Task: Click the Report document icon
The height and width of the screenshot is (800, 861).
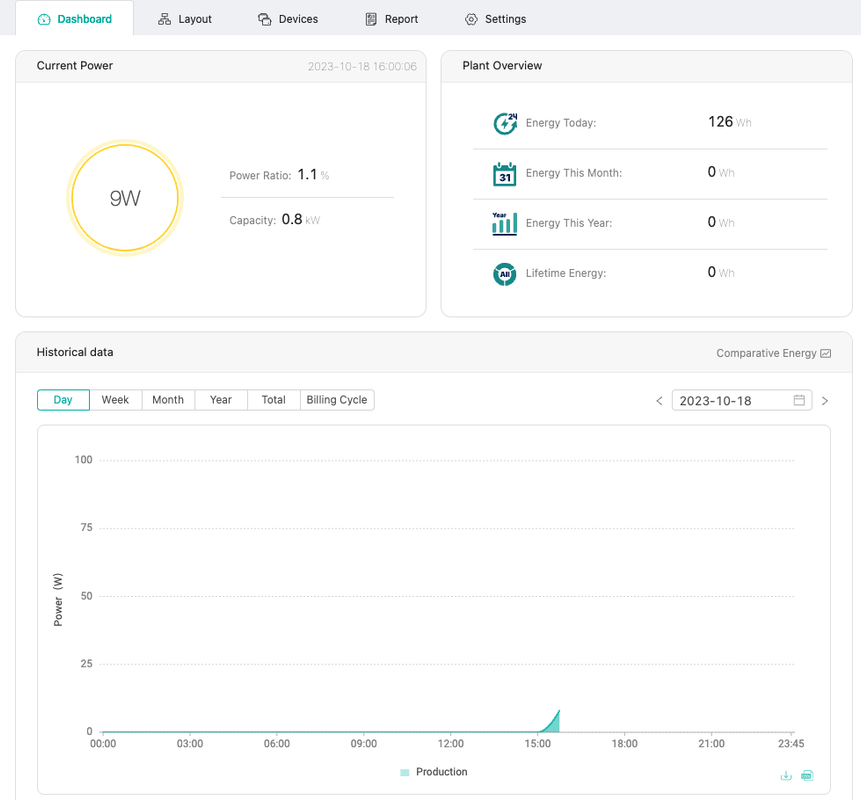Action: coord(371,19)
